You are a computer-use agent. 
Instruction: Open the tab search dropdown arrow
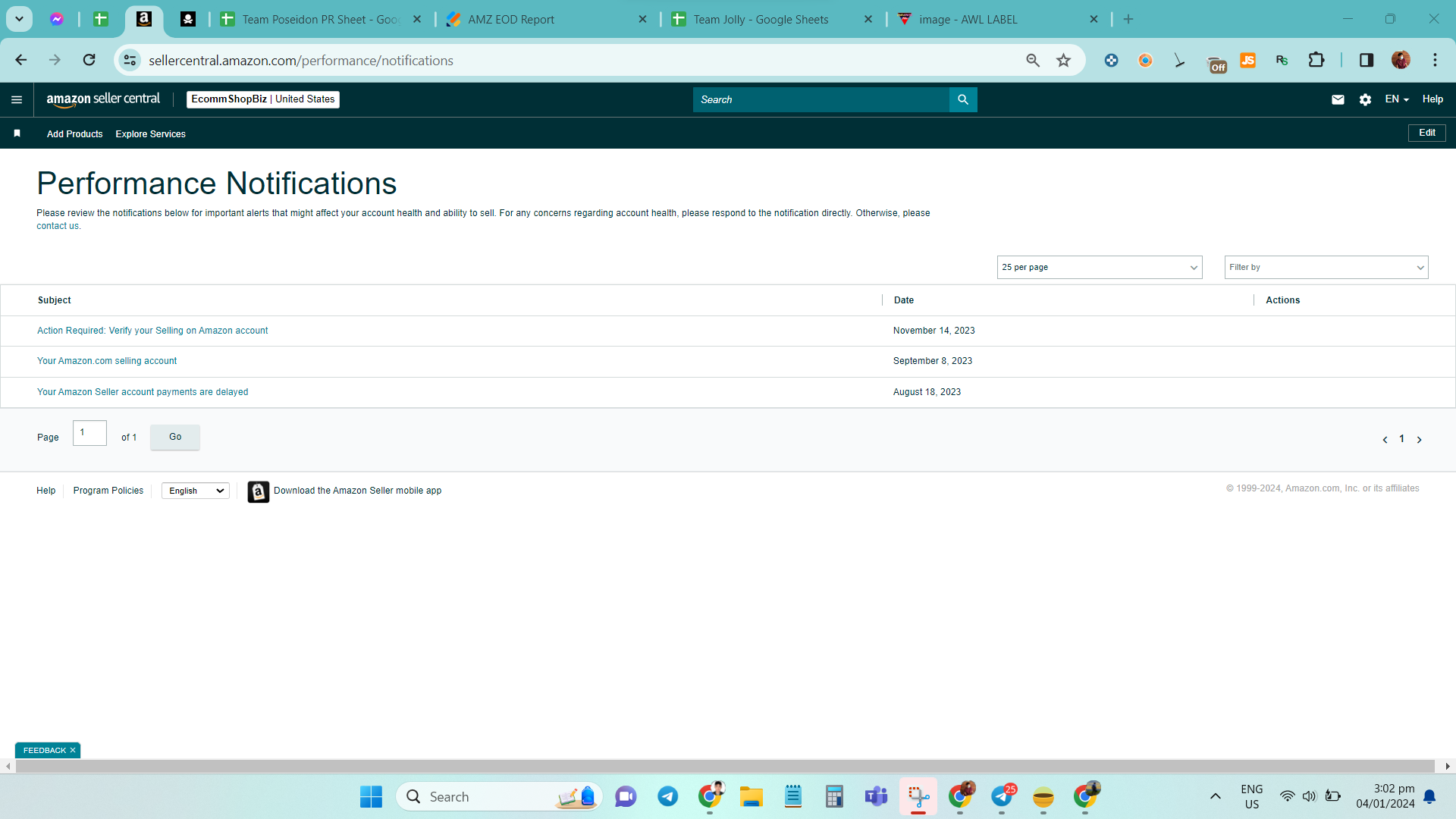[20, 19]
